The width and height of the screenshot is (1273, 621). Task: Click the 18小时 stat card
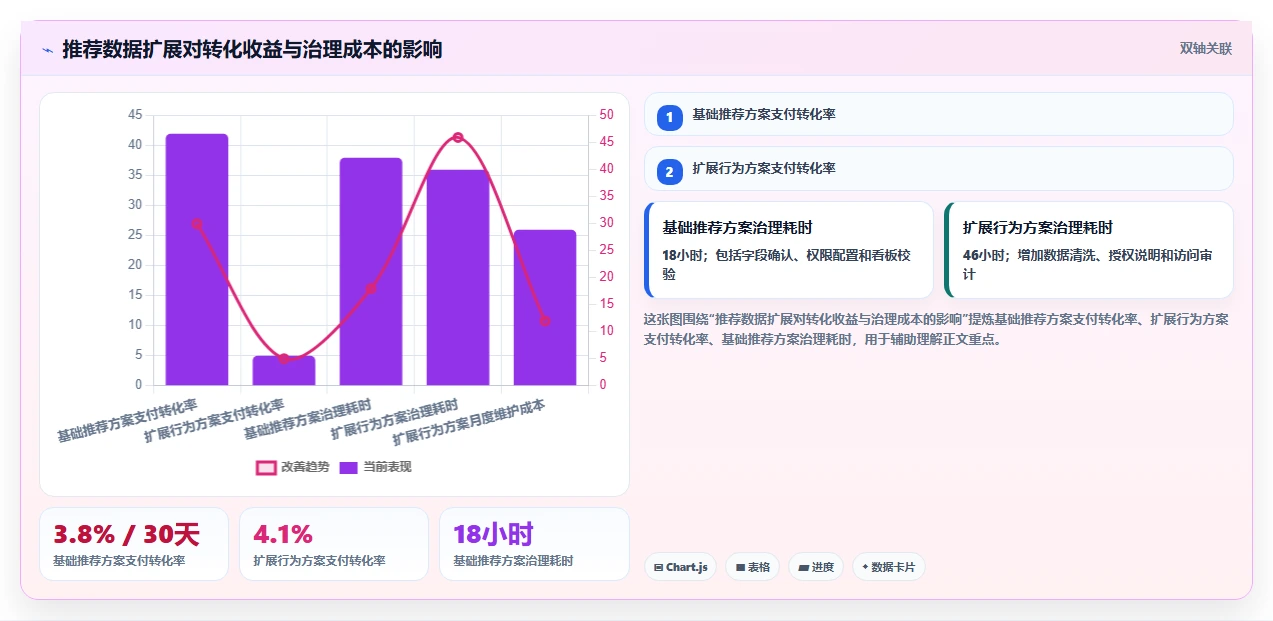(534, 544)
